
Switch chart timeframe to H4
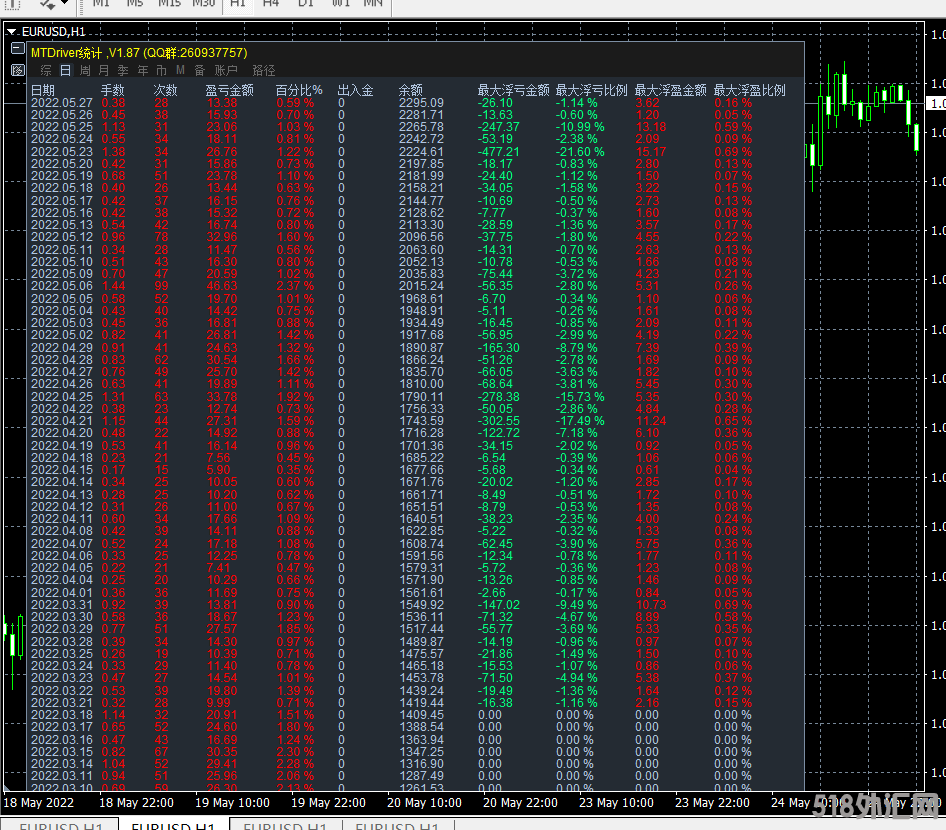271,4
